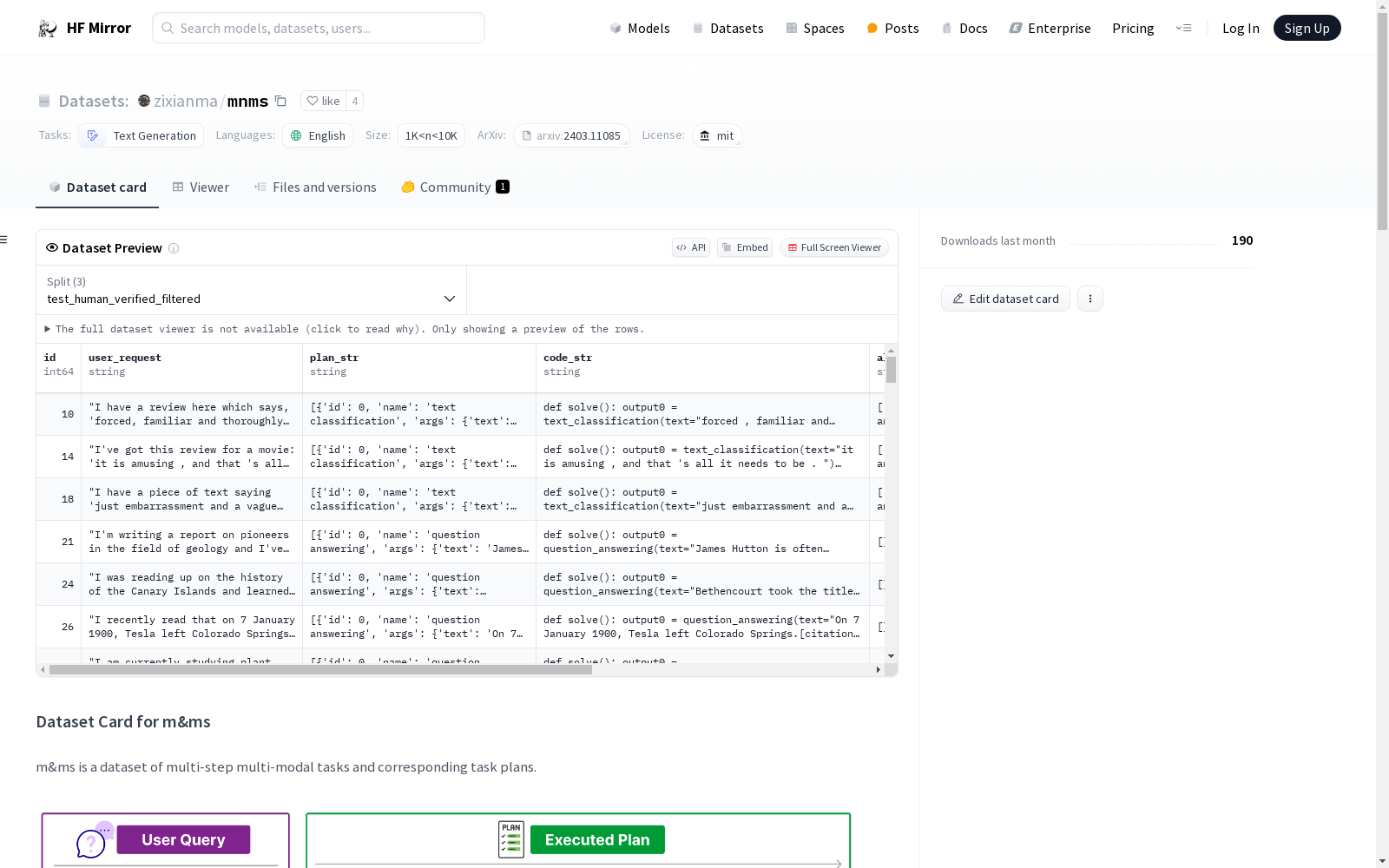This screenshot has height=868, width=1389.
Task: Open the zixianma profile link
Action: coord(186,101)
